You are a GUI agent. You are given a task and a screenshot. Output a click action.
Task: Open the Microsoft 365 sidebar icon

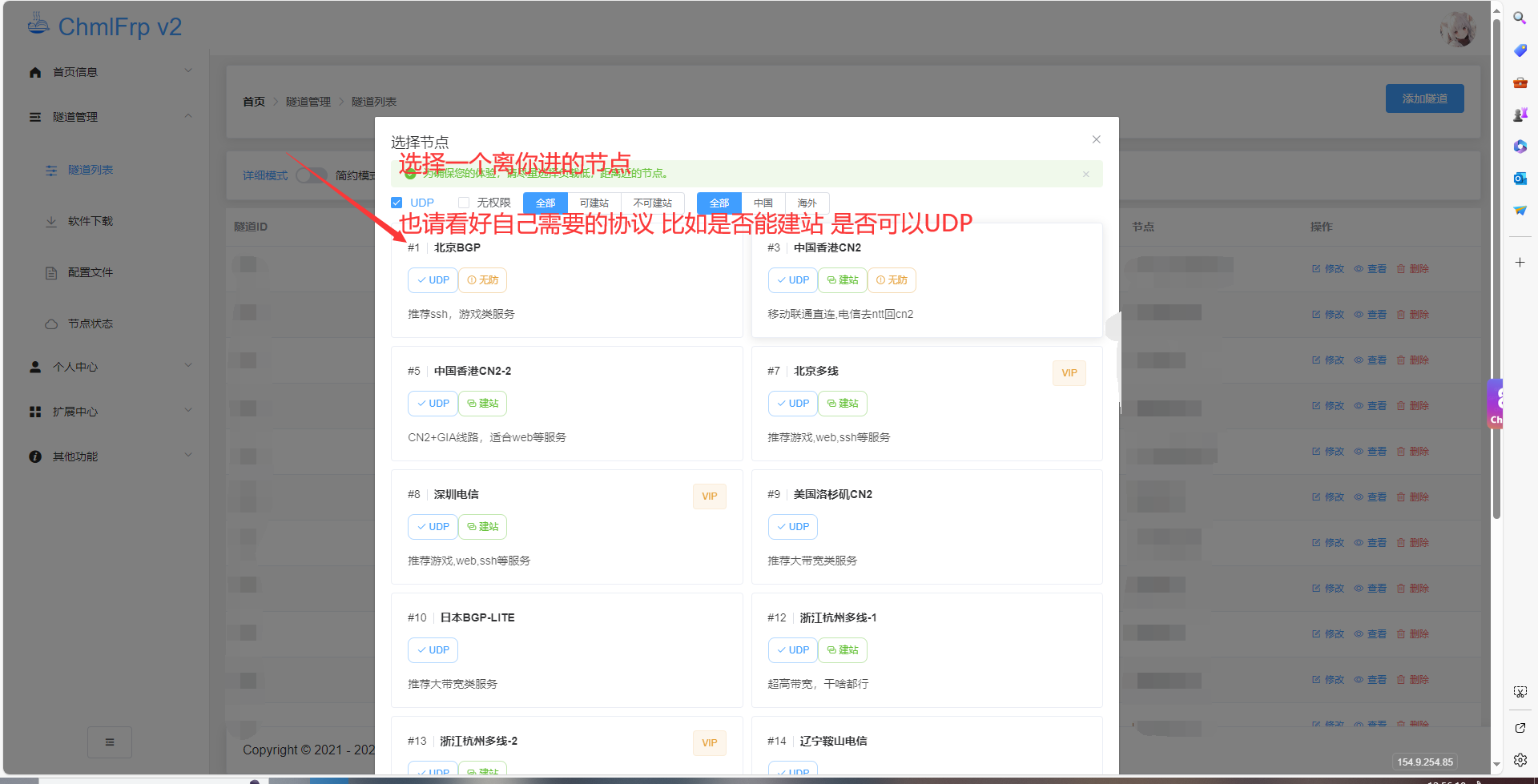(x=1520, y=146)
